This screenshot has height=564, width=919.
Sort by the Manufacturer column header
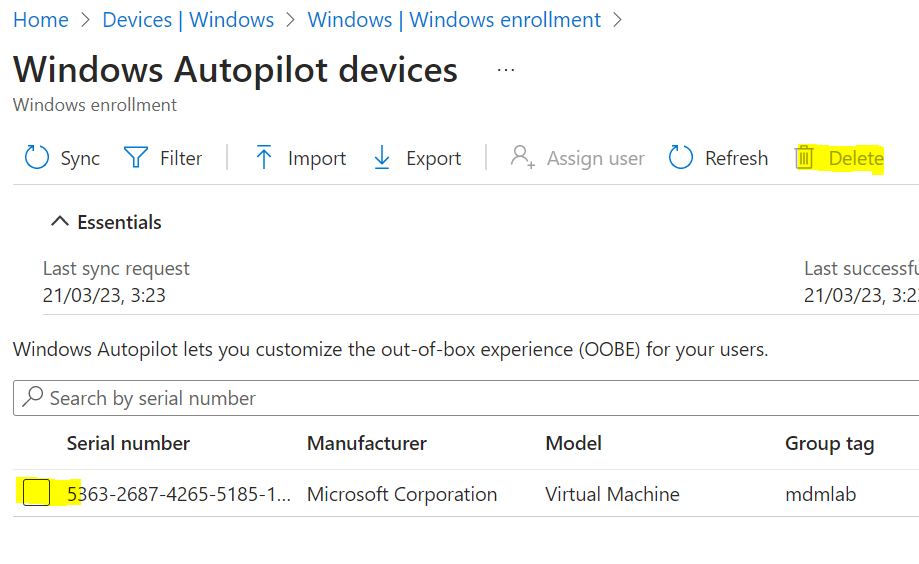(x=367, y=443)
